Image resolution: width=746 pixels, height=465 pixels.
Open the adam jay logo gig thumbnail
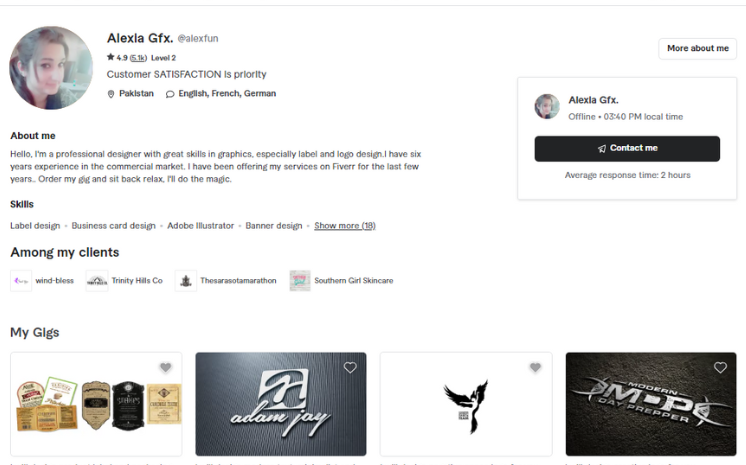(x=281, y=404)
